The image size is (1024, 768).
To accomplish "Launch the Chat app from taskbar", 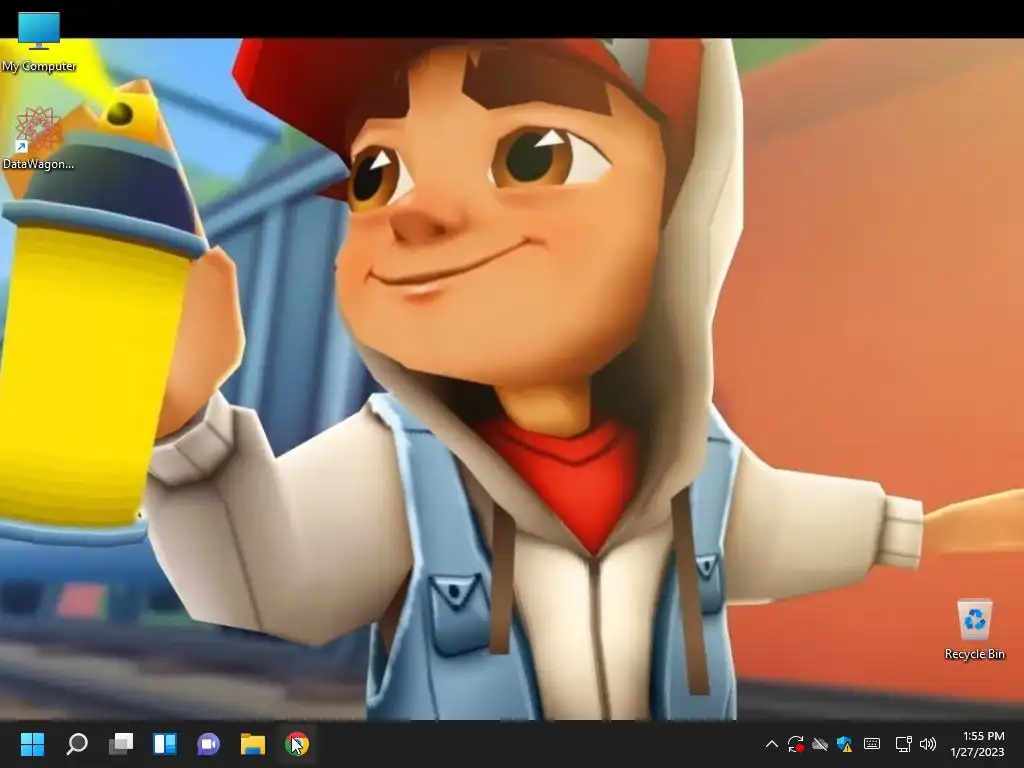I will [x=208, y=744].
